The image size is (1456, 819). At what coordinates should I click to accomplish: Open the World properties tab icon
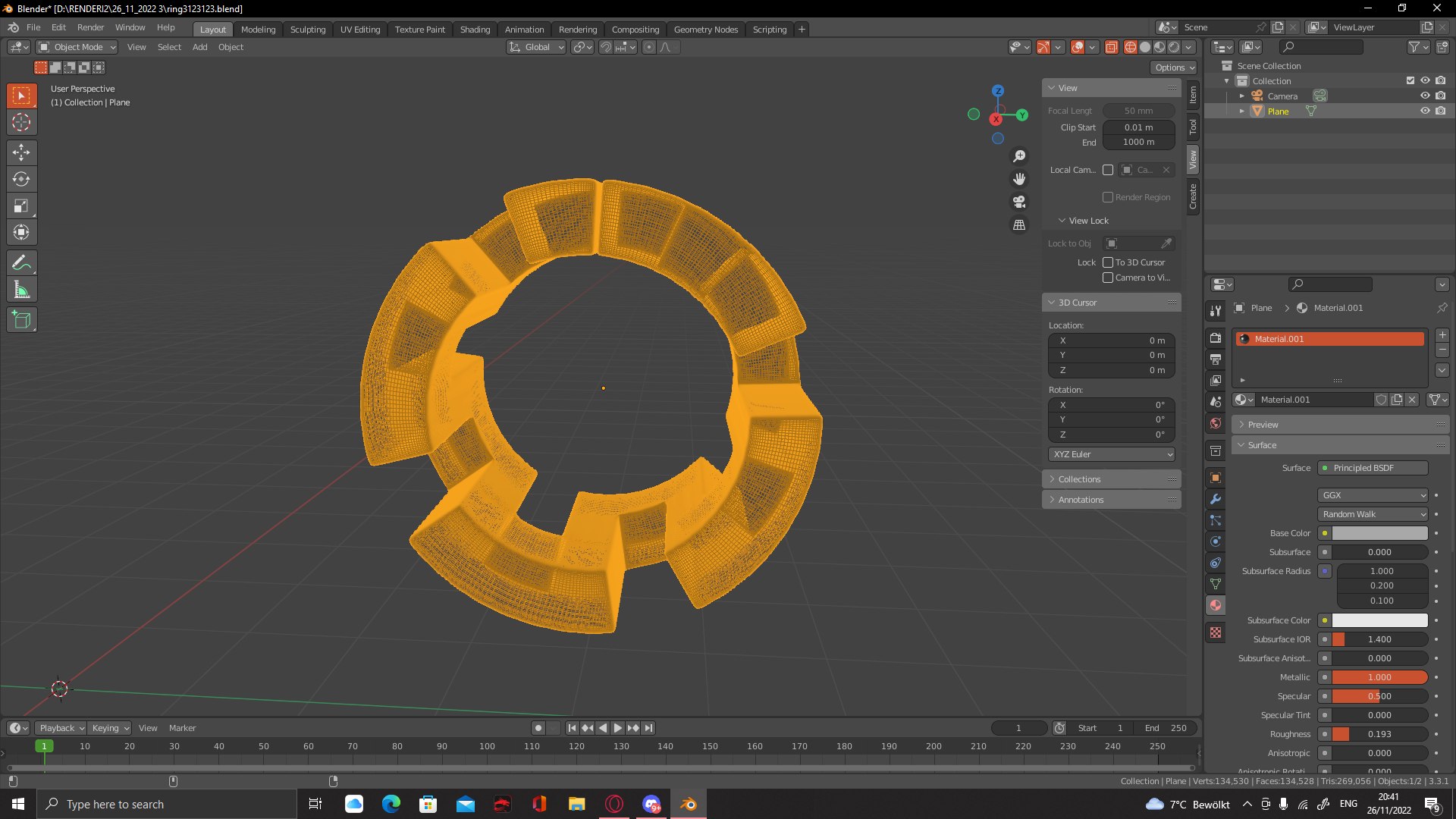(x=1216, y=423)
